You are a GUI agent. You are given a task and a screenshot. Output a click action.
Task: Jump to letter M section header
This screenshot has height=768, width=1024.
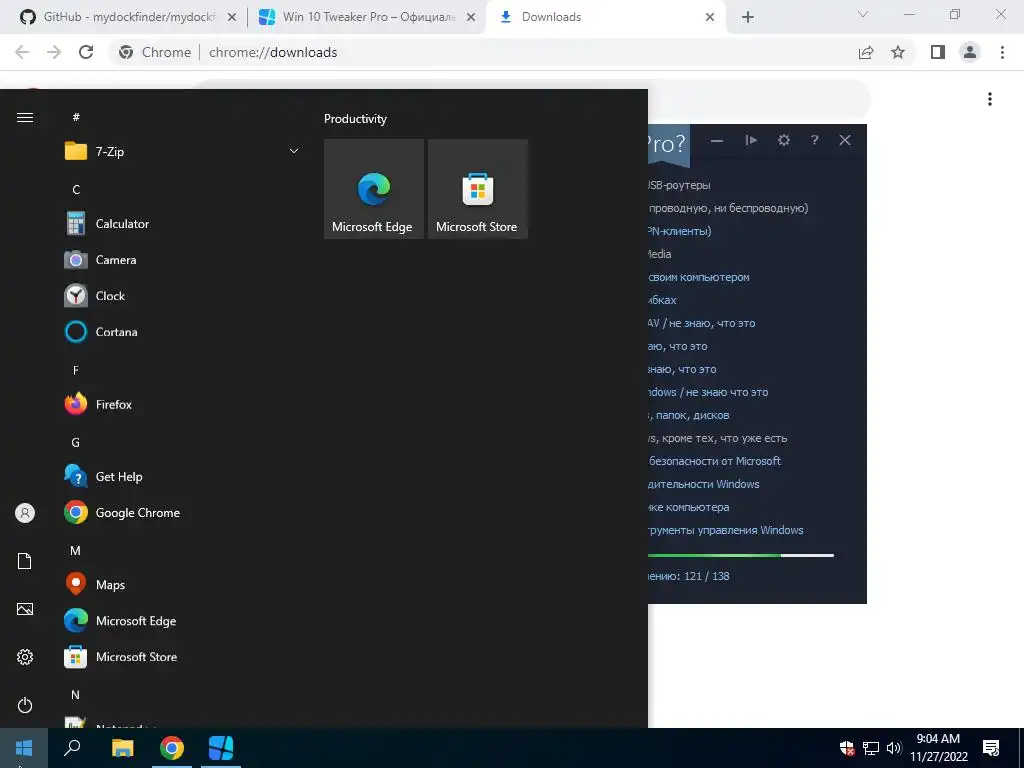(x=76, y=551)
